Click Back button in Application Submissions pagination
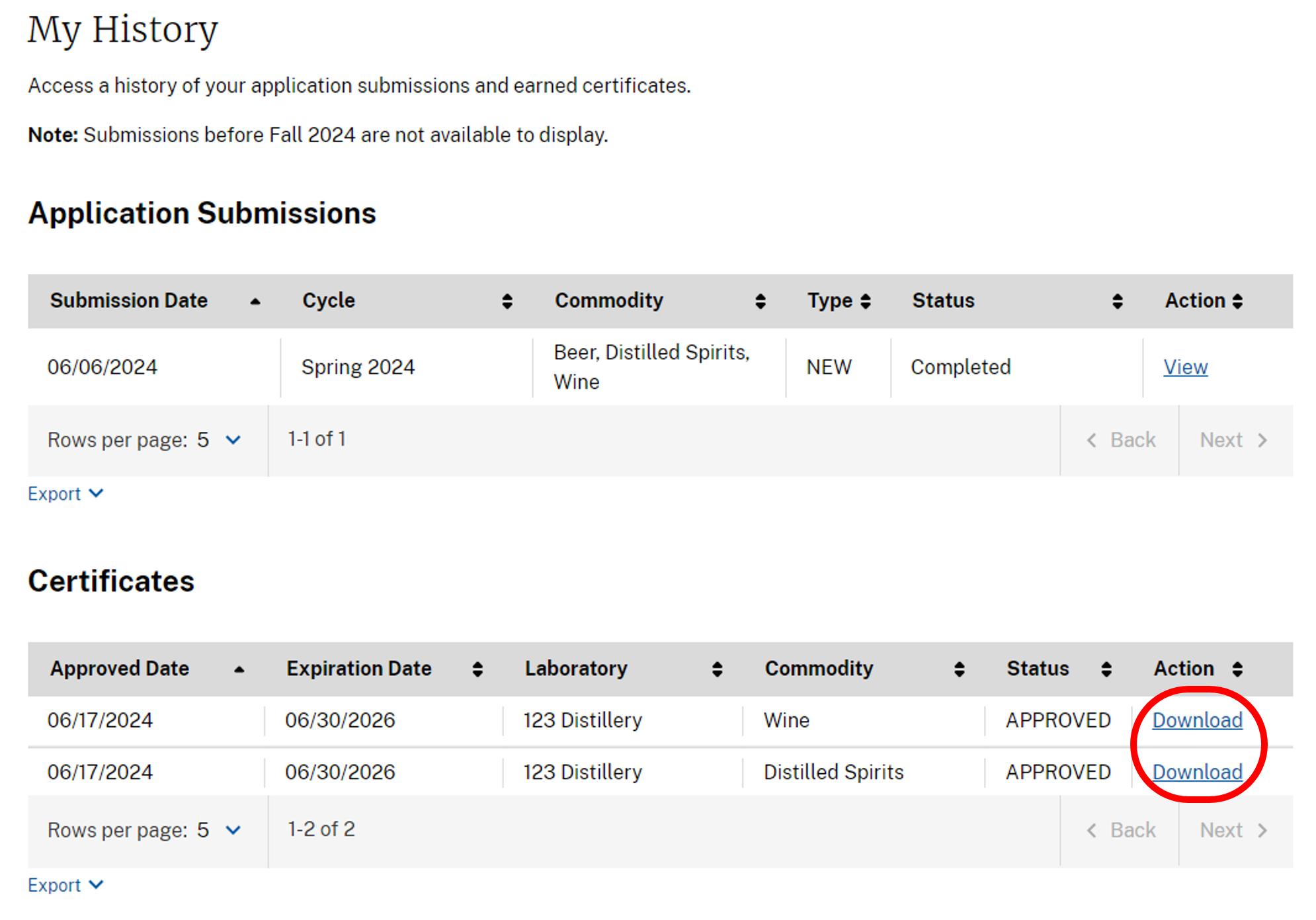This screenshot has width=1316, height=920. (1120, 440)
